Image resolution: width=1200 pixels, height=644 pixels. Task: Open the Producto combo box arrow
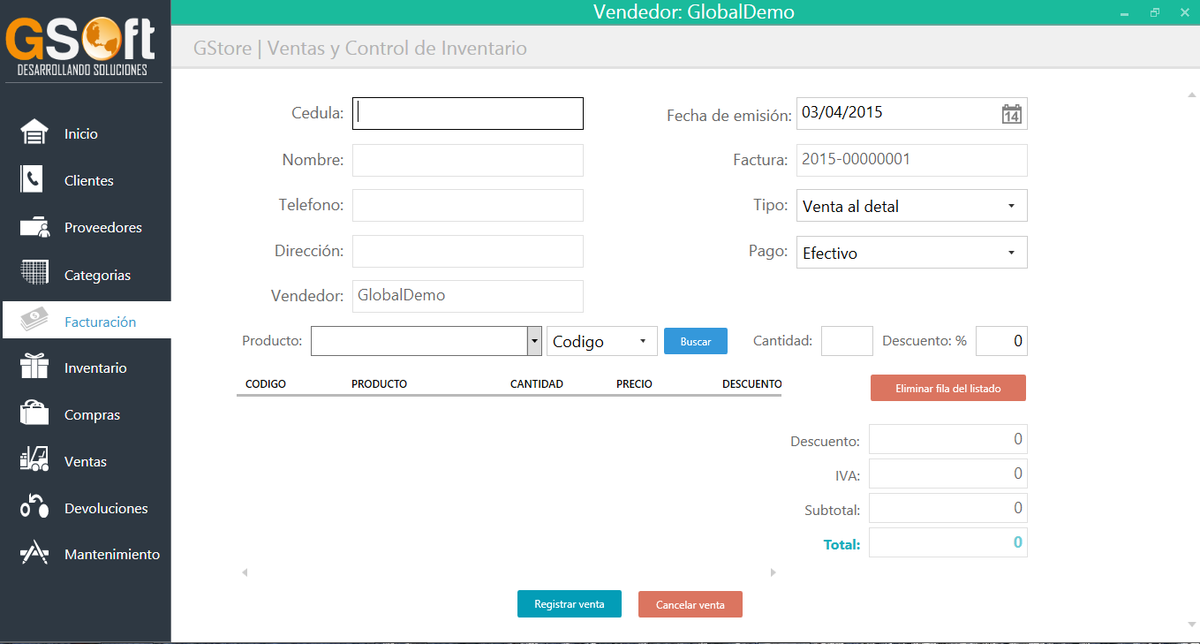534,341
